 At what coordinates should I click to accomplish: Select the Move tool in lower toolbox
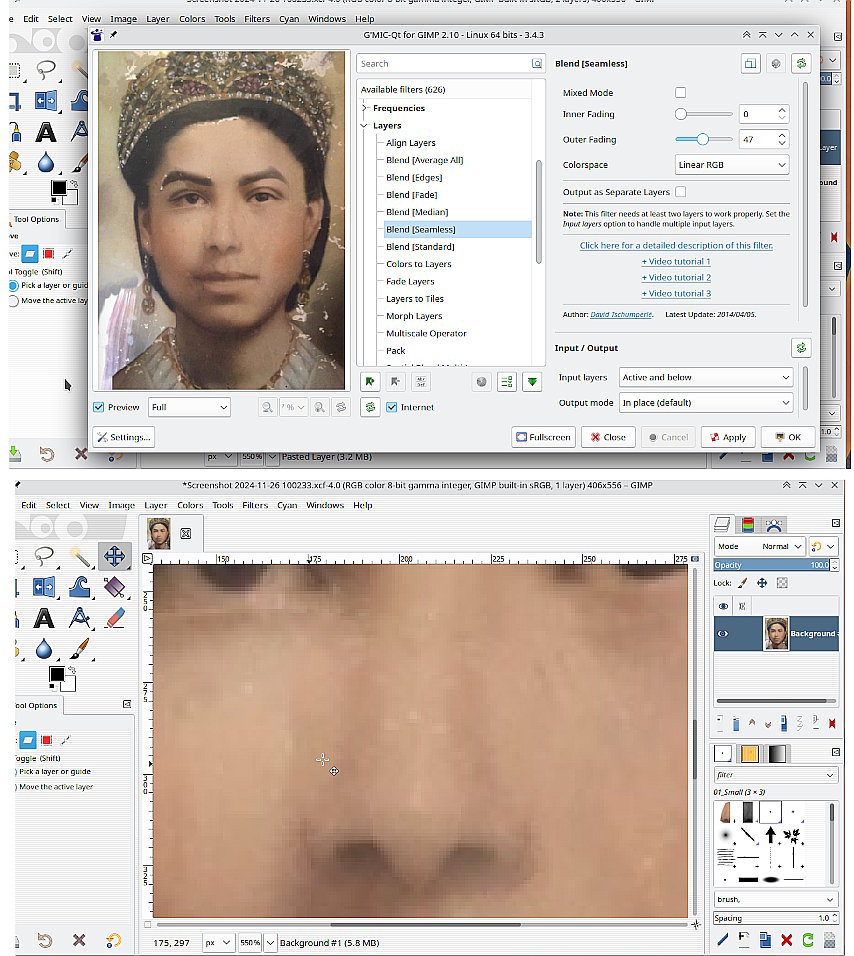(x=114, y=556)
